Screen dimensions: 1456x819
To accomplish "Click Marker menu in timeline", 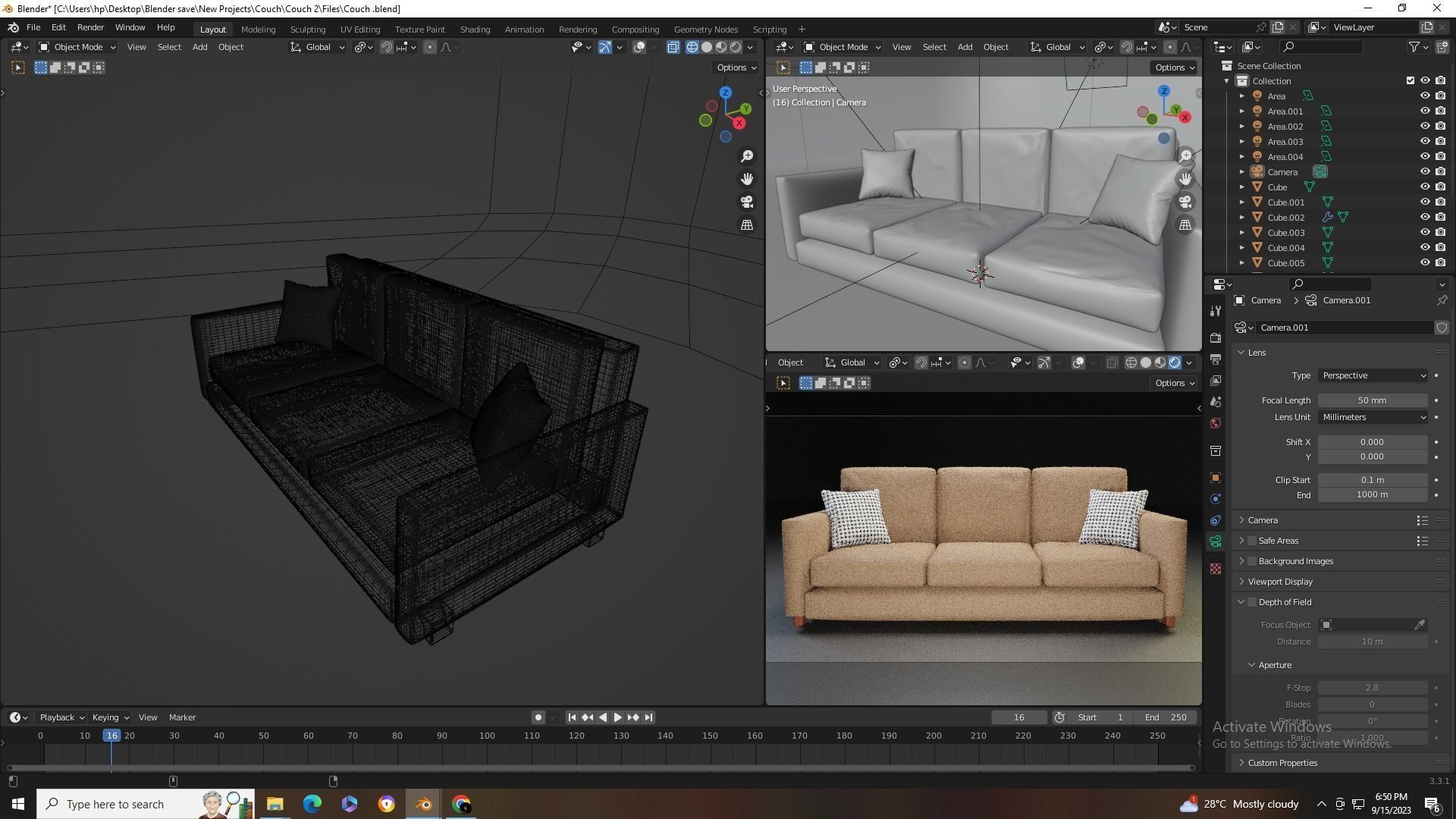I will click(x=182, y=717).
